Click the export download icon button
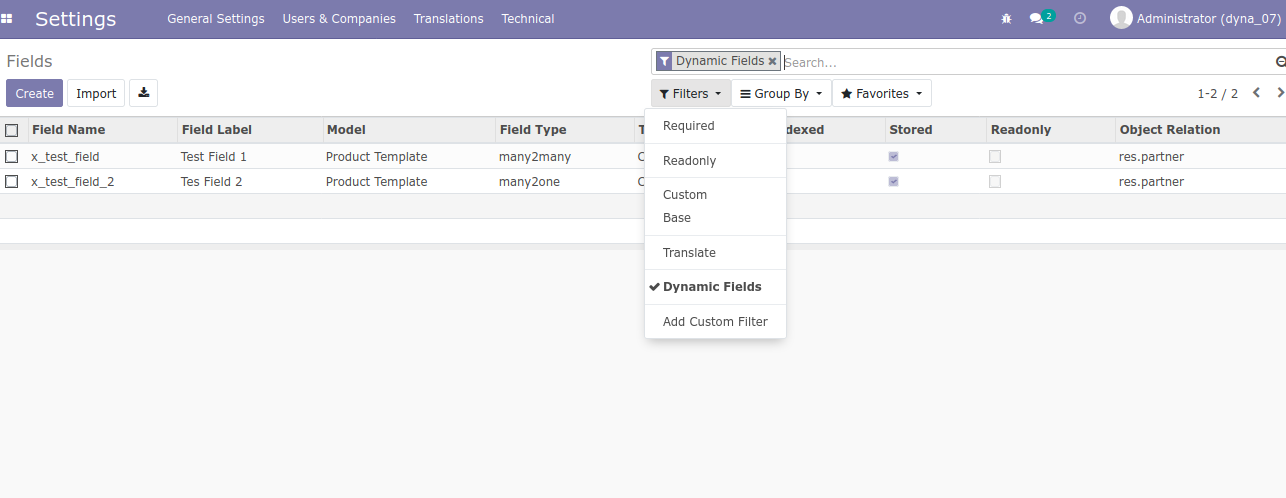1286x498 pixels. [x=143, y=93]
